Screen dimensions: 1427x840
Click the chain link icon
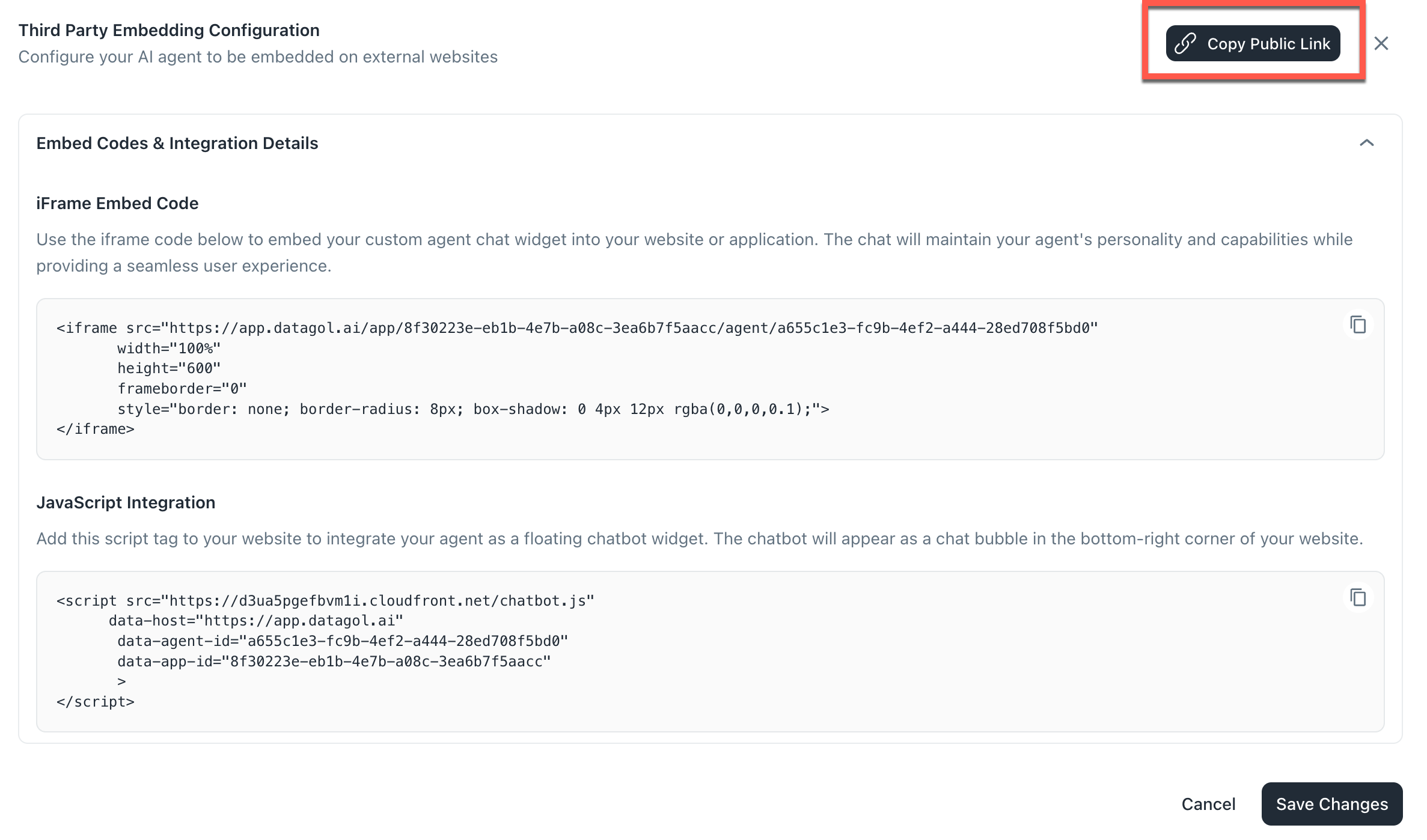1185,44
